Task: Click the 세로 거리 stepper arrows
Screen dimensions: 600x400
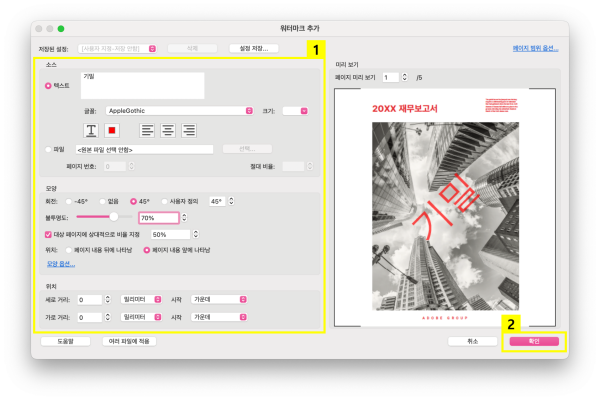Action: coord(108,299)
